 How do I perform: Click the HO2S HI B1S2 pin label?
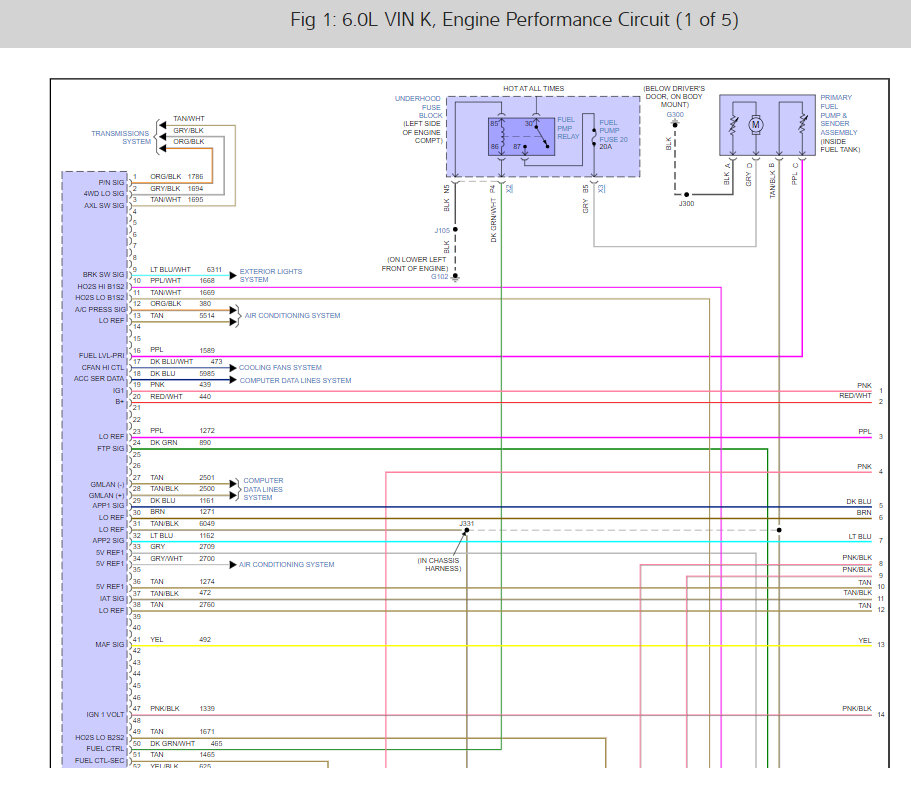pyautogui.click(x=101, y=287)
